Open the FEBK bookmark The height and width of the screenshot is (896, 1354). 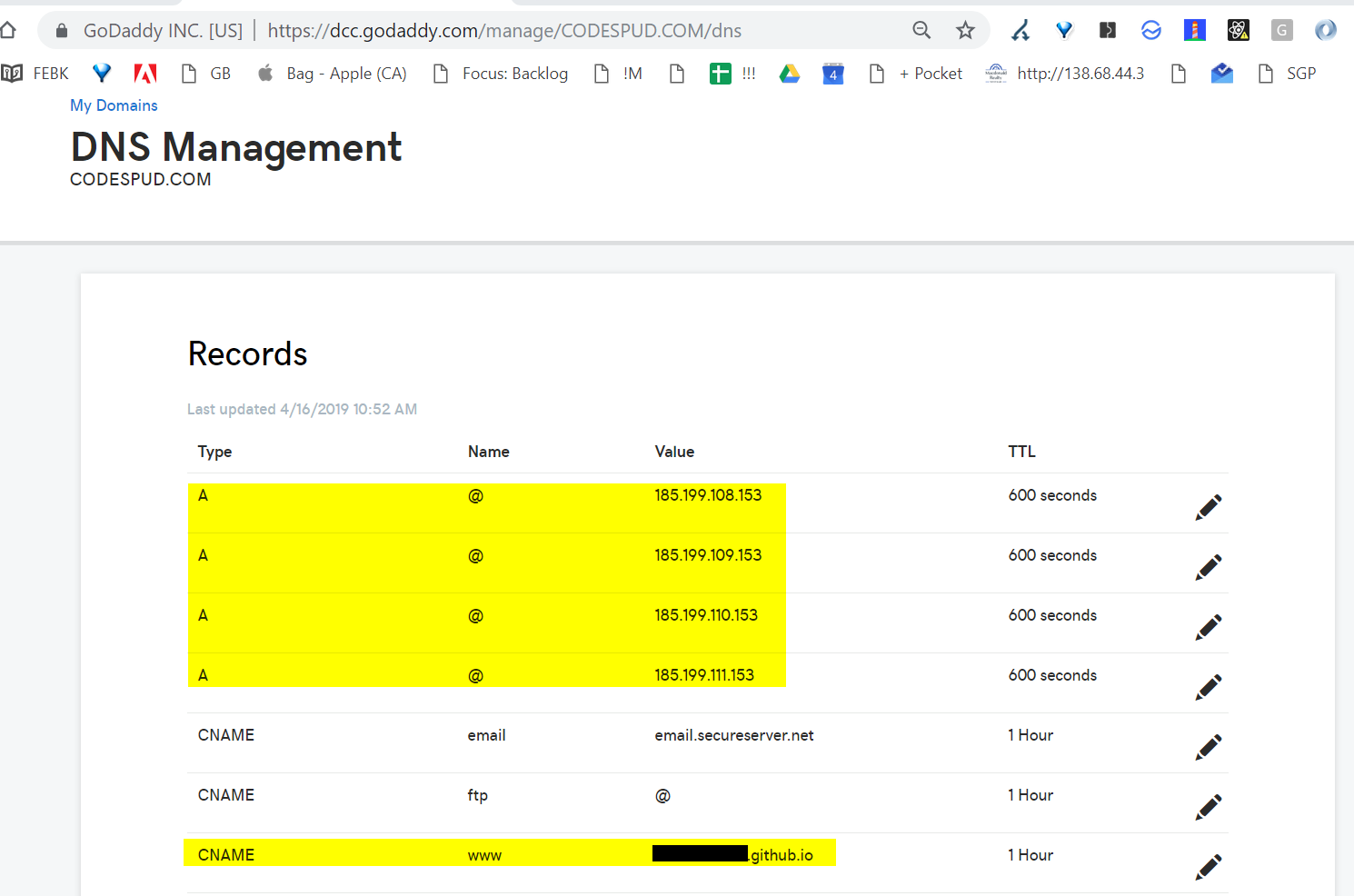coord(35,74)
